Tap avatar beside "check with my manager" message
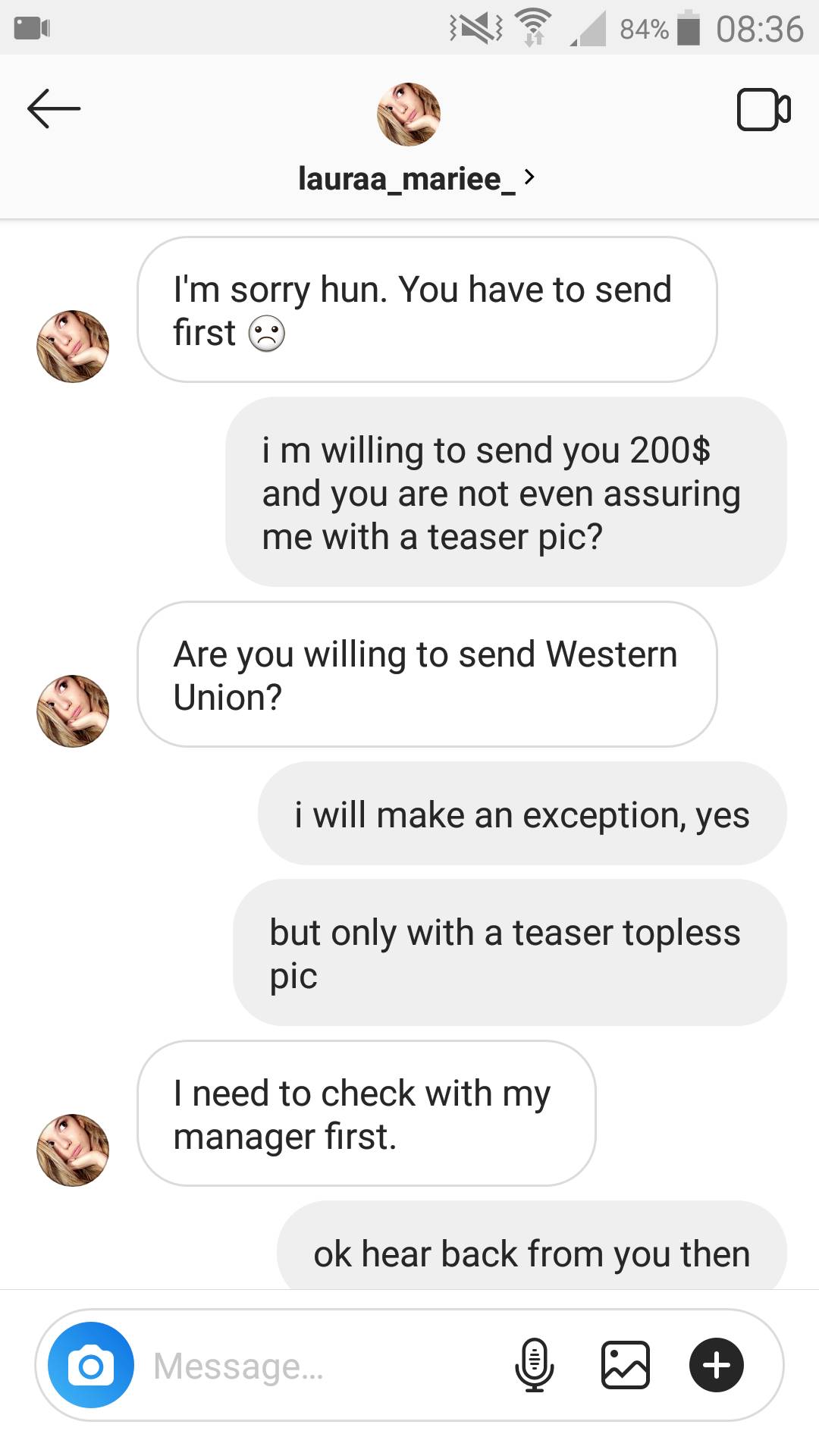Screen dimensions: 819x1456 click(73, 1150)
